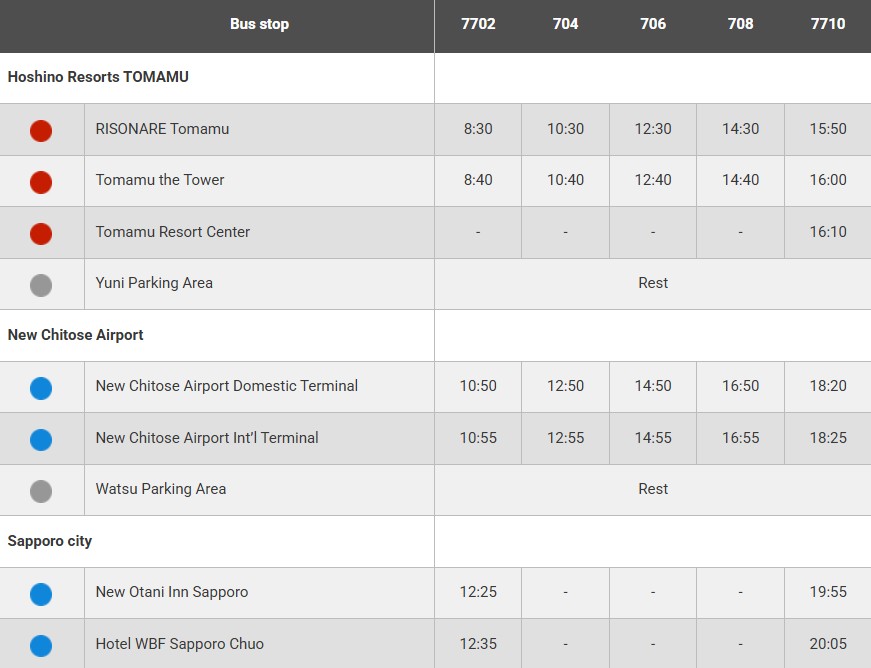Select the 7702 bus column header
Image resolution: width=871 pixels, height=668 pixels.
[x=478, y=24]
